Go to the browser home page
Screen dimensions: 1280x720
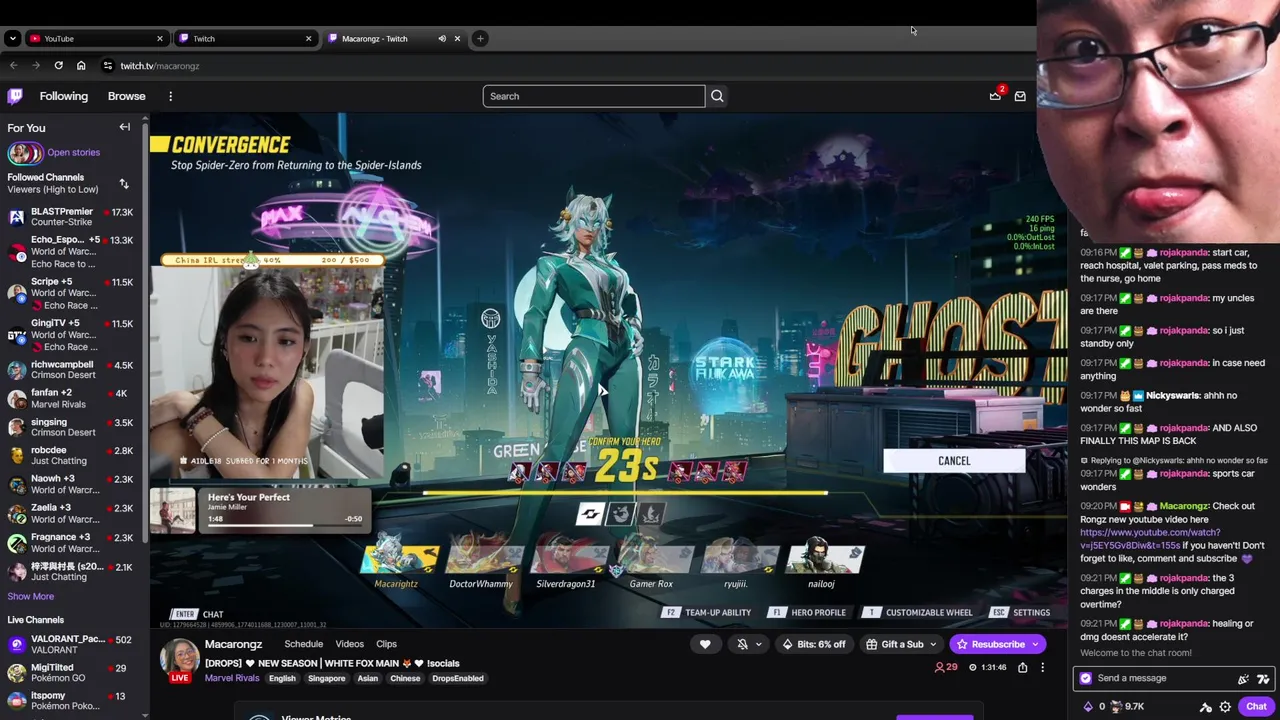[x=81, y=66]
